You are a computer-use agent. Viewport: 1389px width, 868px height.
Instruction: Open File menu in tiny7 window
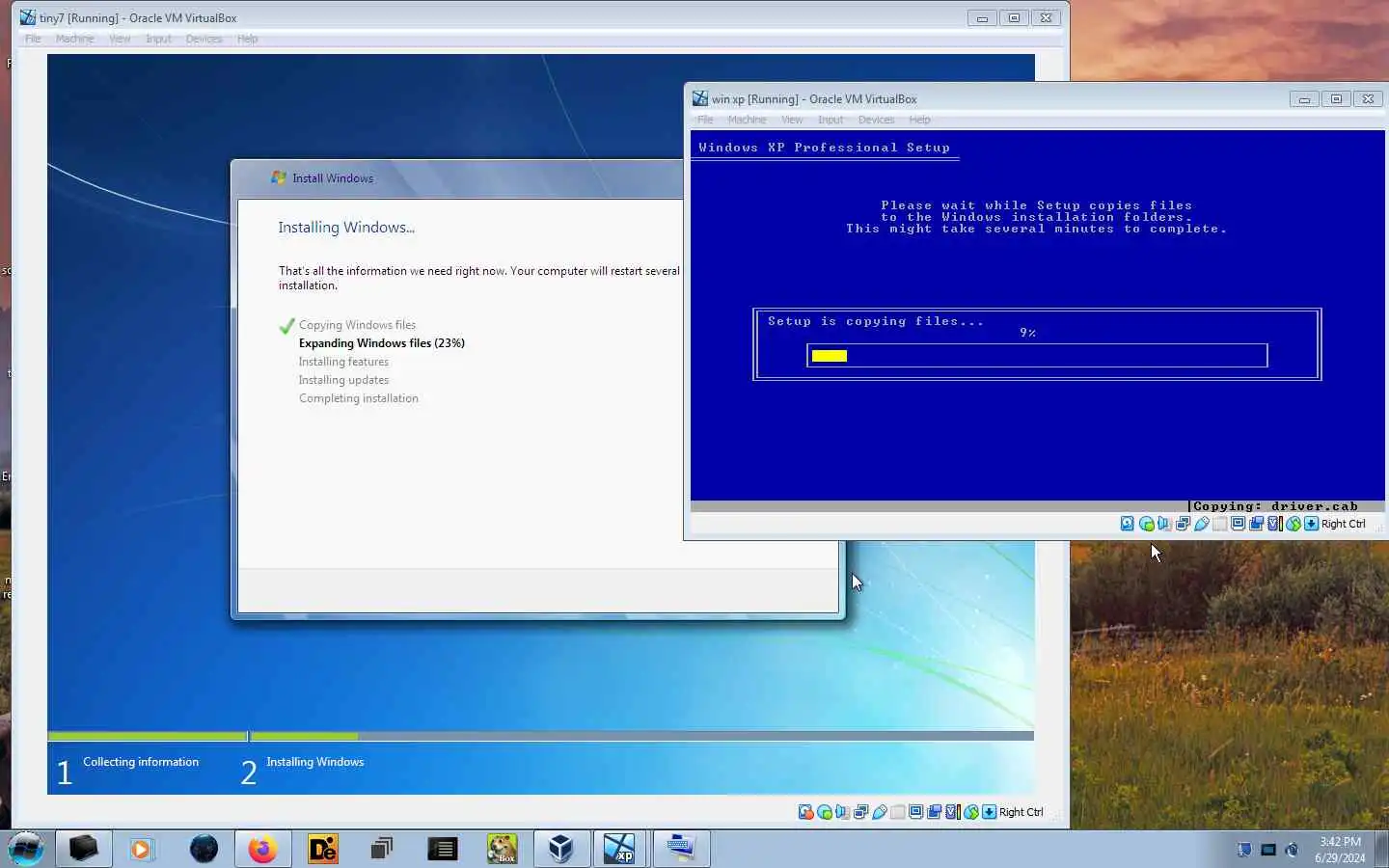(33, 39)
